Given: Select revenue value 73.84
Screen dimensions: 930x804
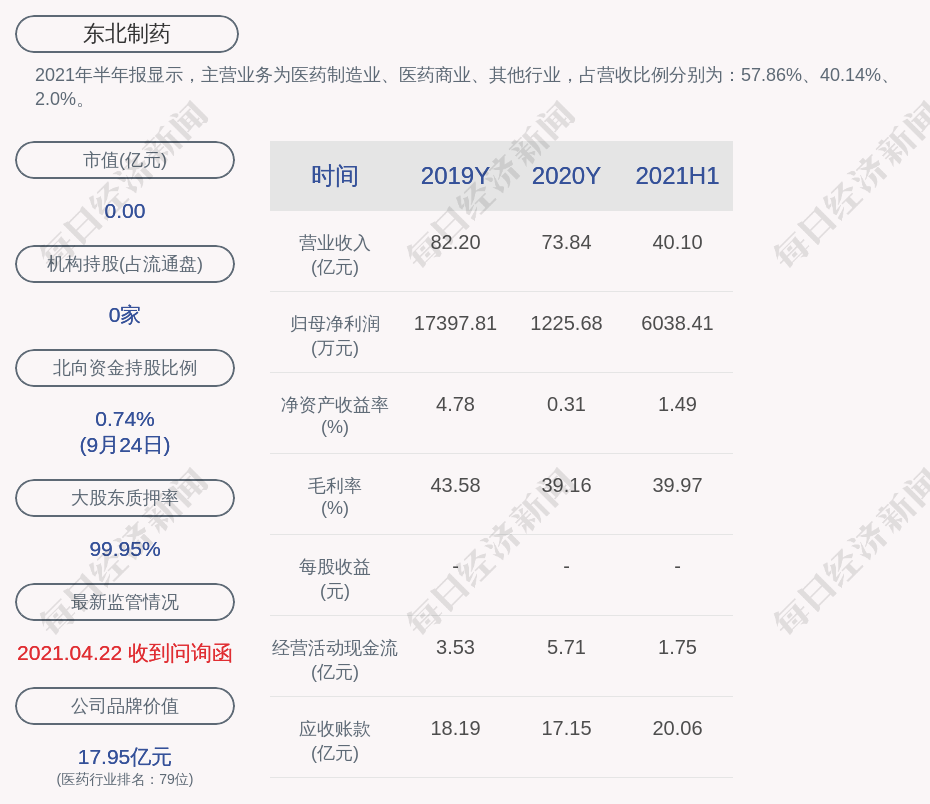Looking at the screenshot, I should tap(566, 243).
